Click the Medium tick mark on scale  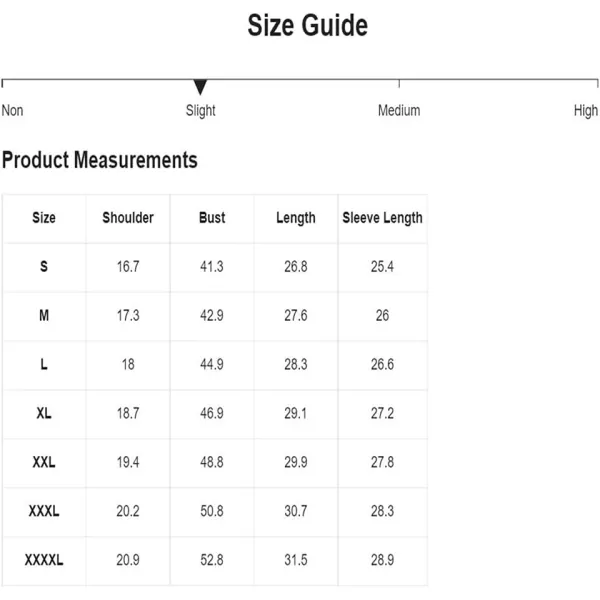click(x=399, y=83)
